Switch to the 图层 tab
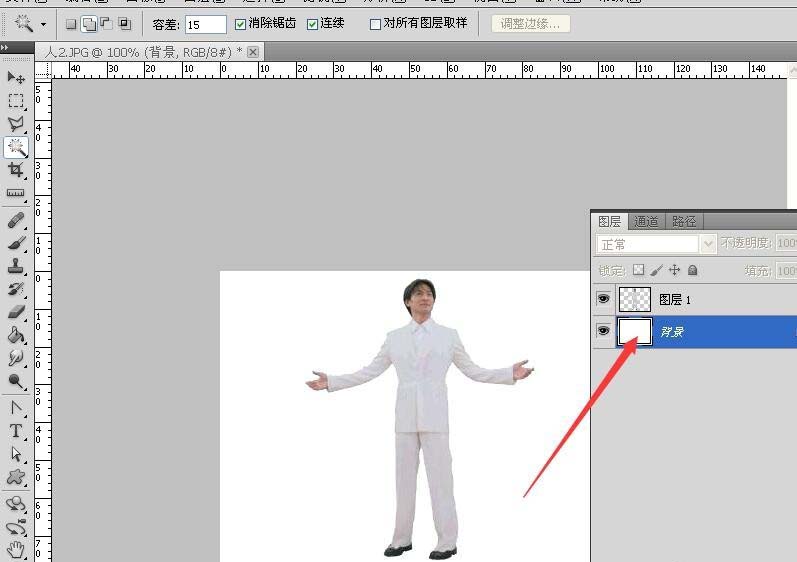Viewport: 797px width, 562px height. click(609, 222)
